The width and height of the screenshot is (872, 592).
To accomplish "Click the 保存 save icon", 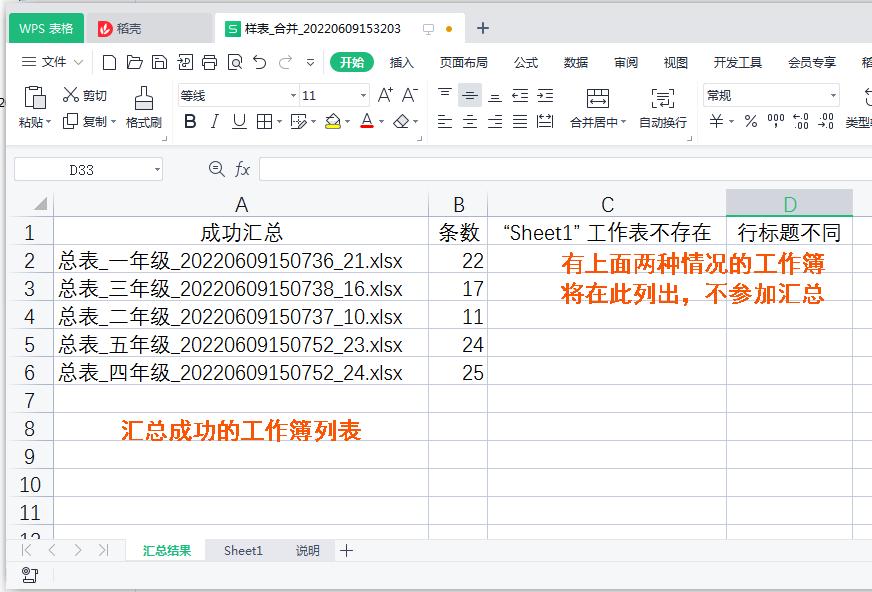I will 159,62.
